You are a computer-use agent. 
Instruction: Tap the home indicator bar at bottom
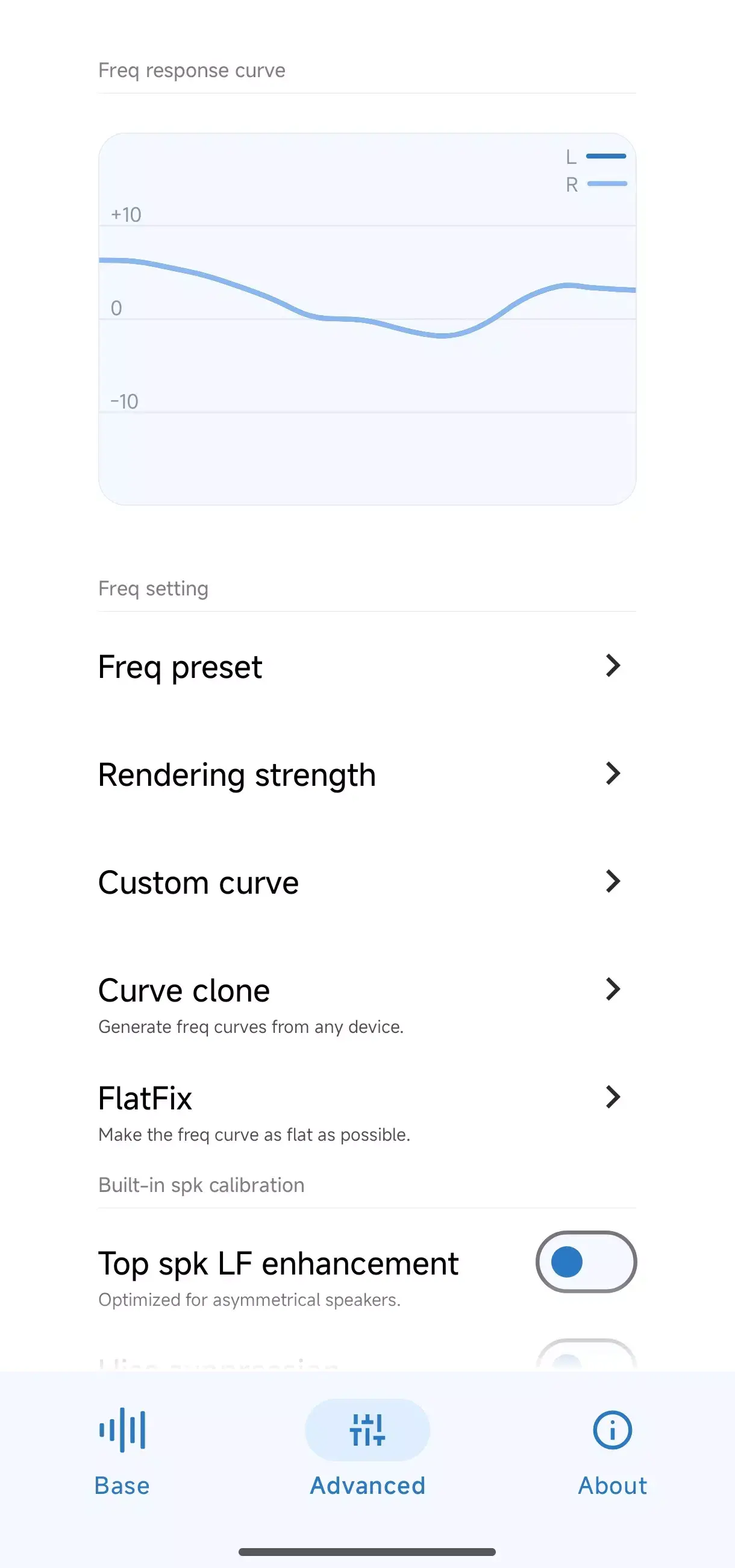coord(367,1551)
